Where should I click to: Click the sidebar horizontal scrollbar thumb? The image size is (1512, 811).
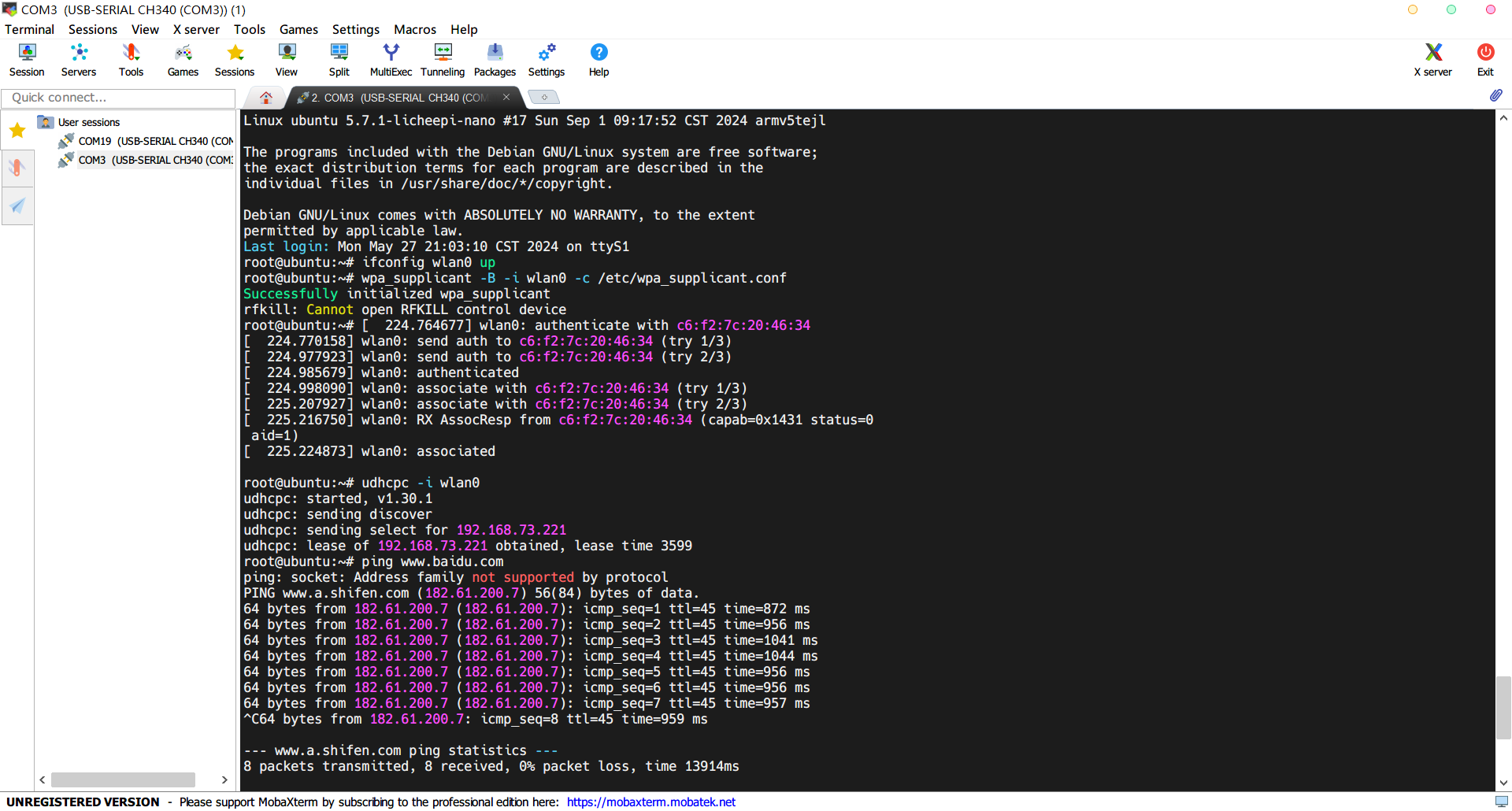pos(123,780)
